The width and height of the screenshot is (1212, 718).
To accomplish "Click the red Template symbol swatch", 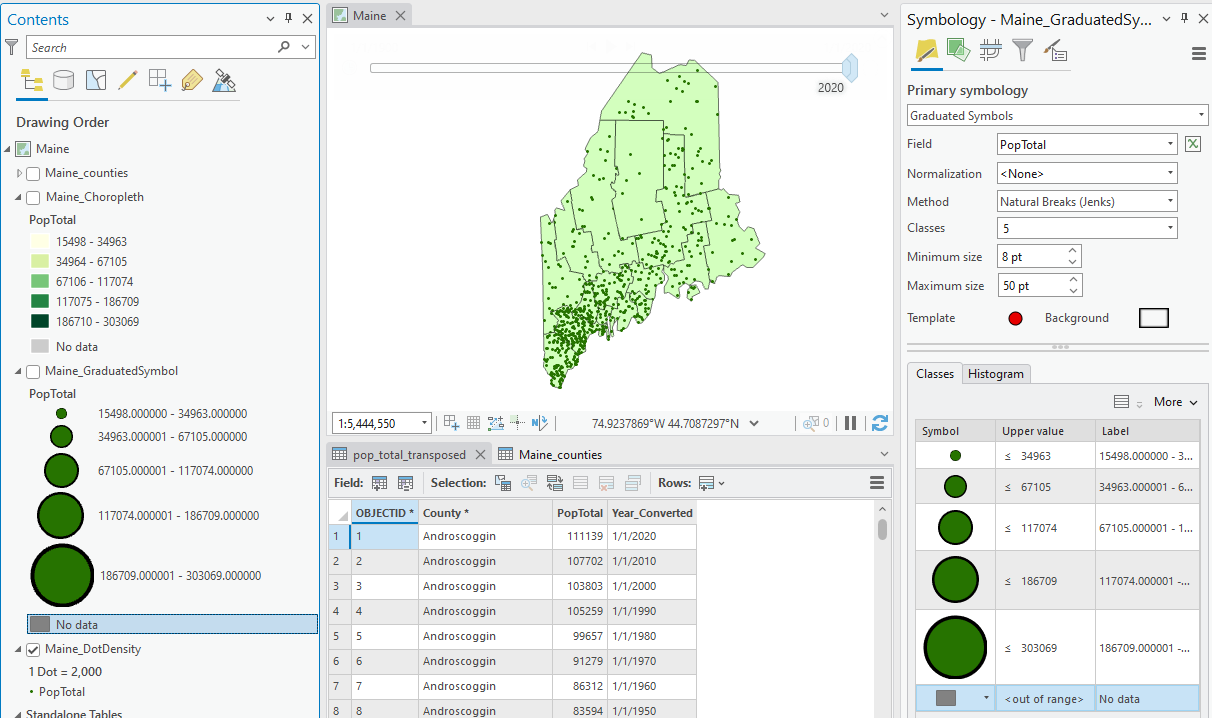I will (1016, 319).
